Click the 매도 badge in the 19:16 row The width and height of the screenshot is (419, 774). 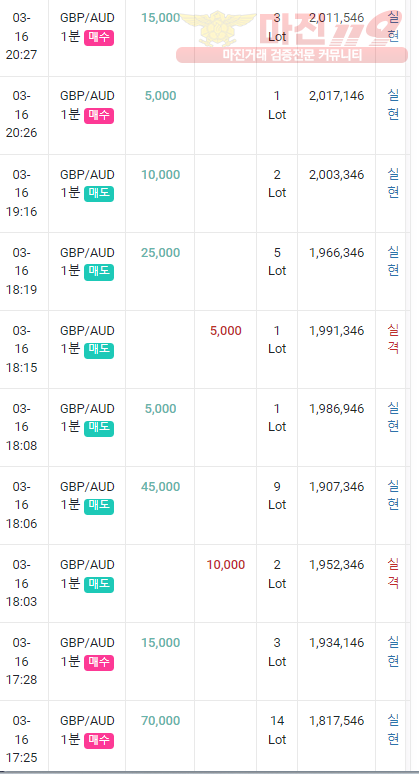tap(99, 194)
